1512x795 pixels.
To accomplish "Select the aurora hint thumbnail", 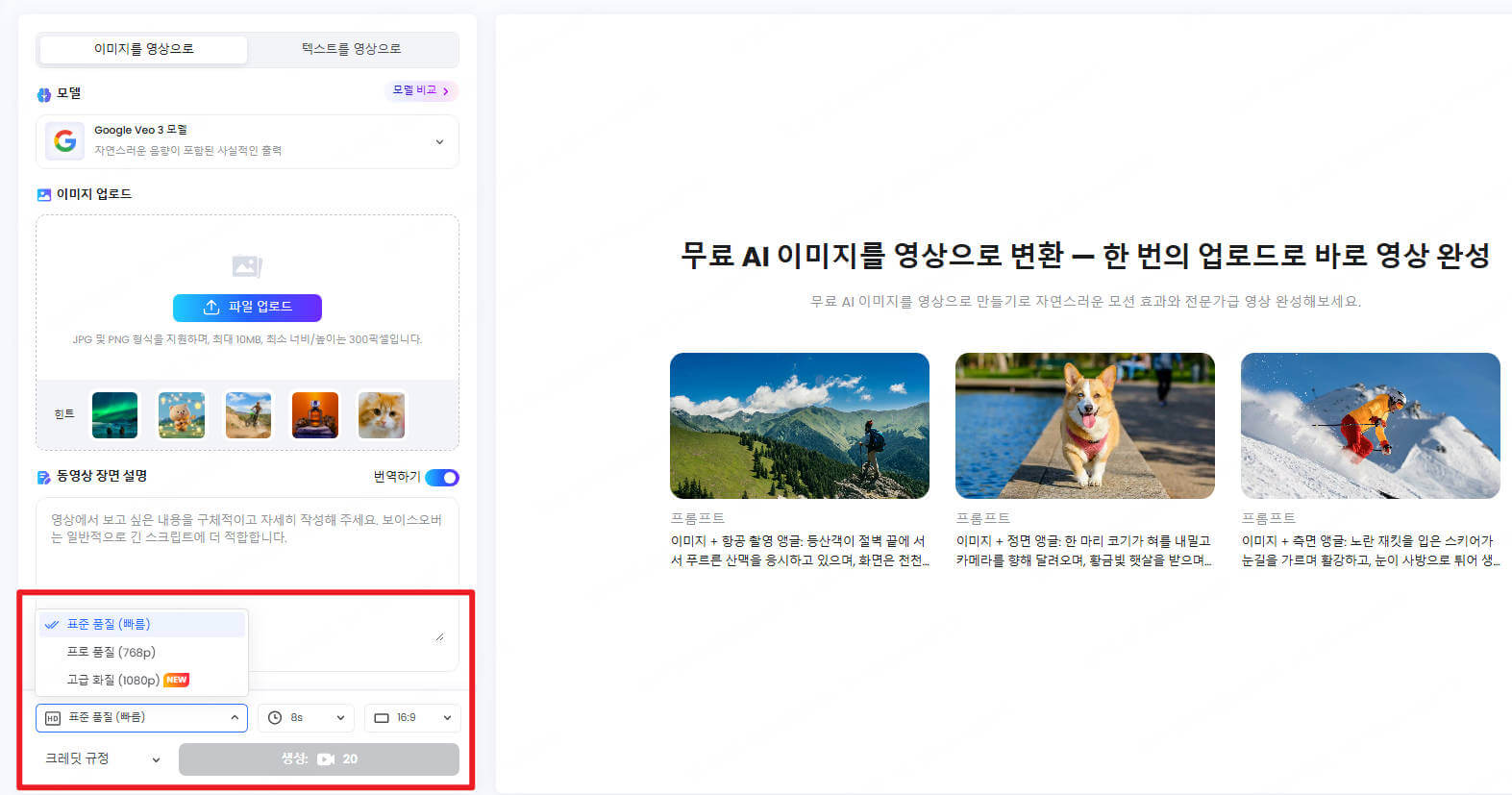I will coord(114,415).
